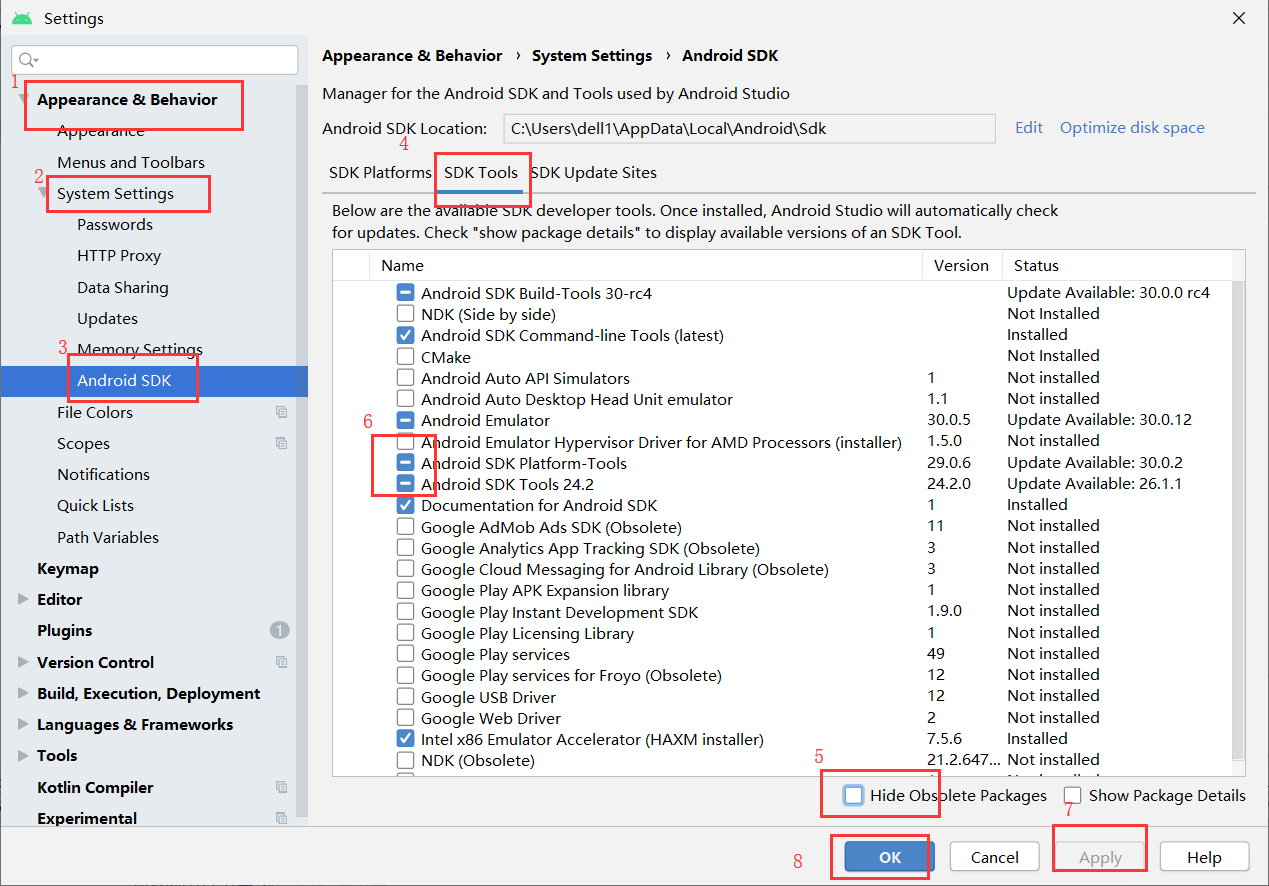Open the Memory Settings page
Screen dimensions: 1269x886
140,349
